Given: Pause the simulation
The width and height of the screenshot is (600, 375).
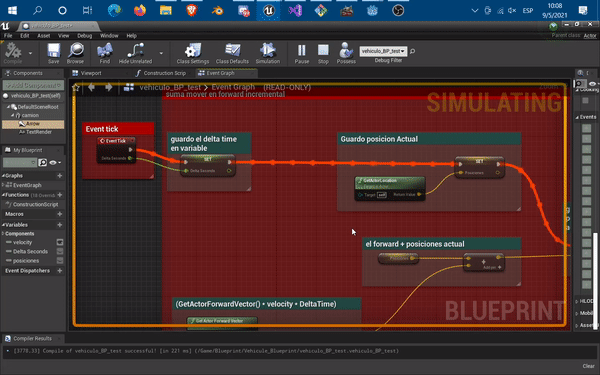Looking at the screenshot, I should click(302, 53).
